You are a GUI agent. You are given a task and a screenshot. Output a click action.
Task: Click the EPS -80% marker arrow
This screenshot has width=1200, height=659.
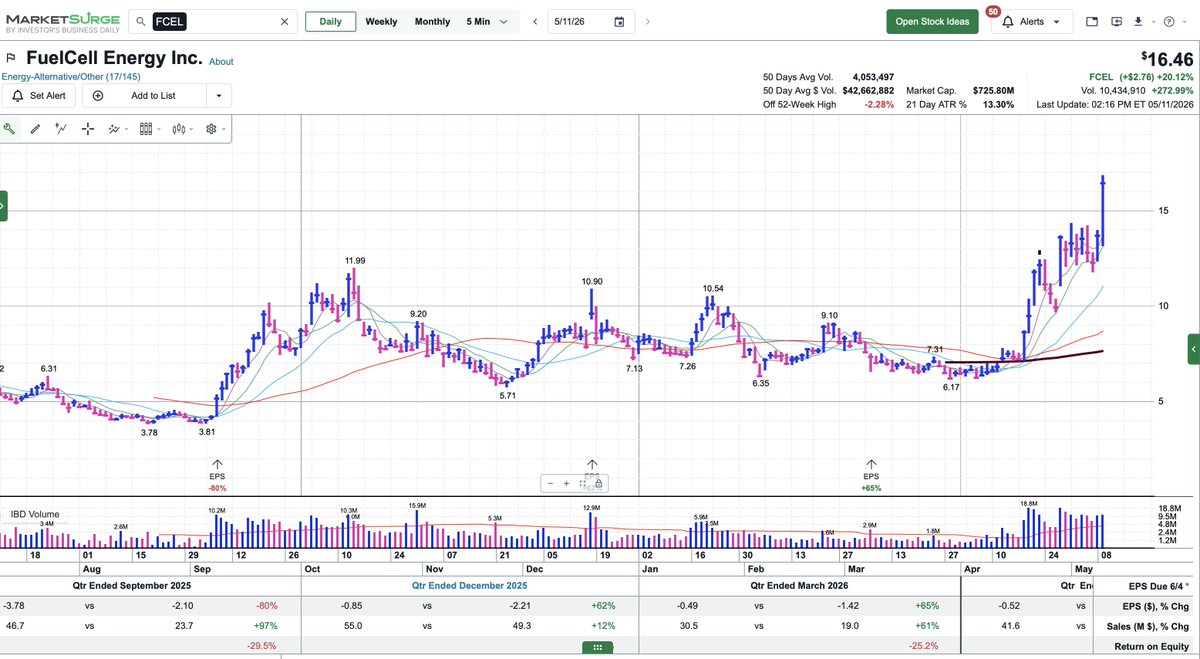217,464
